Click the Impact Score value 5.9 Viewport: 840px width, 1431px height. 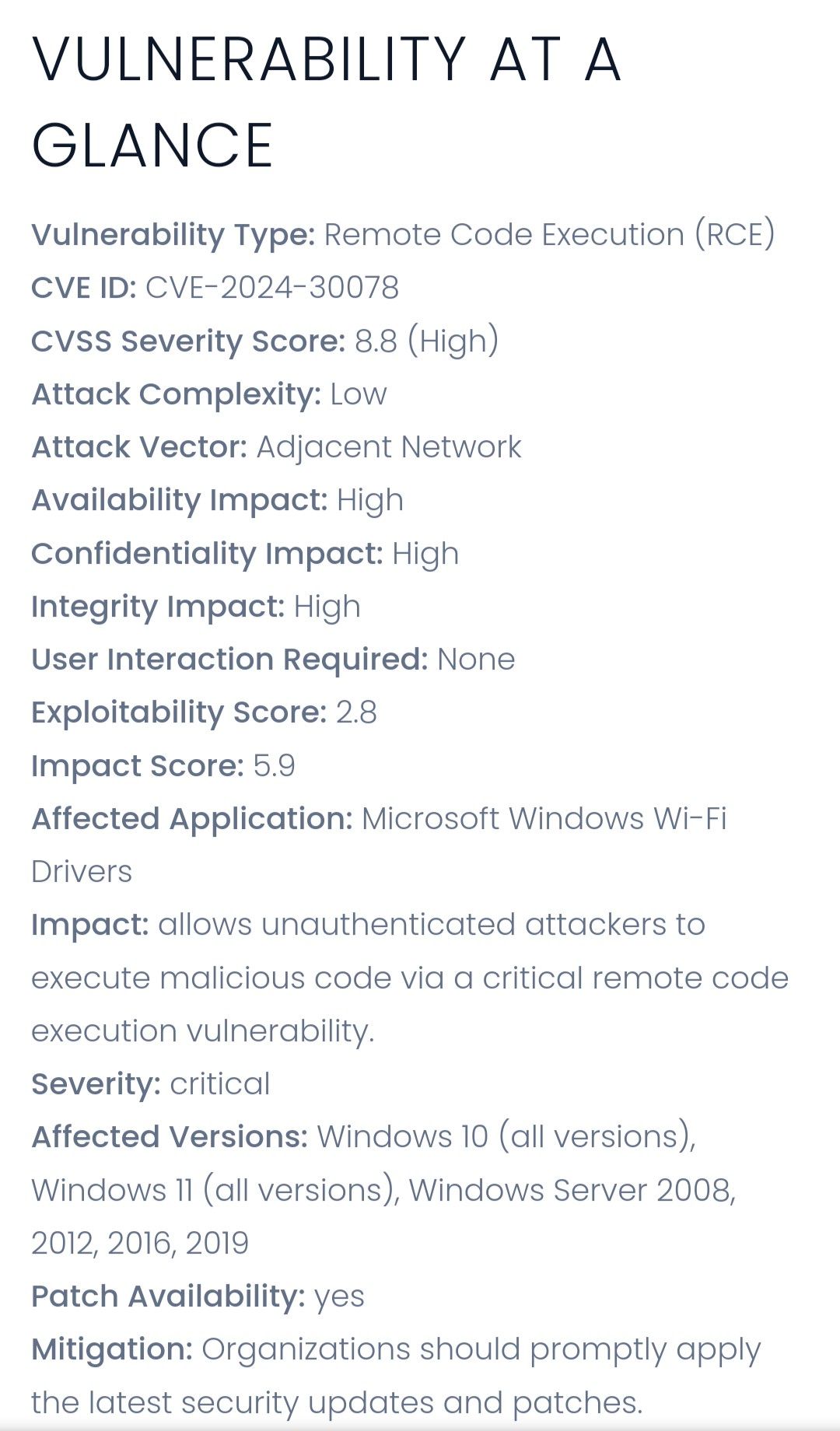click(x=275, y=766)
